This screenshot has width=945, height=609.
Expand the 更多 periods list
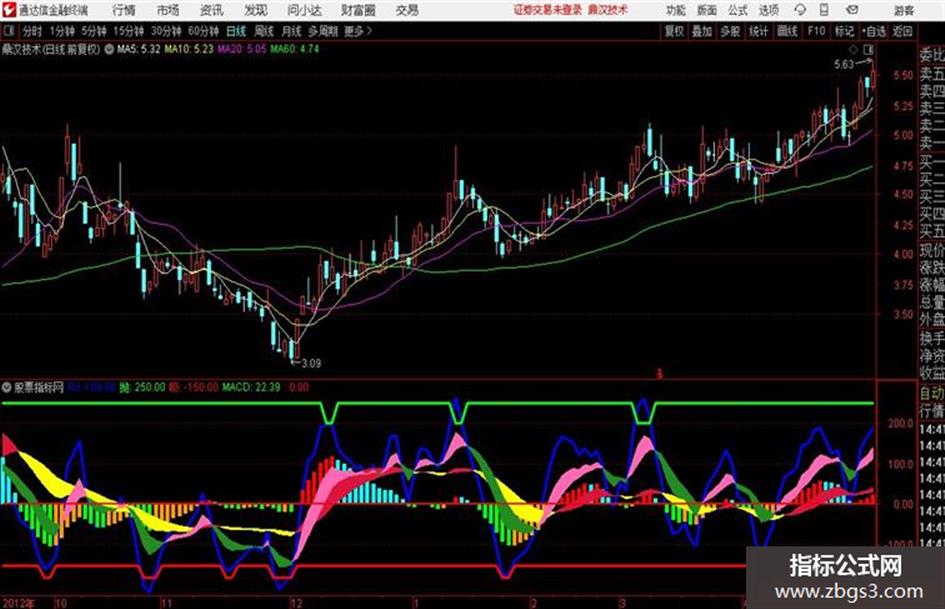point(358,31)
